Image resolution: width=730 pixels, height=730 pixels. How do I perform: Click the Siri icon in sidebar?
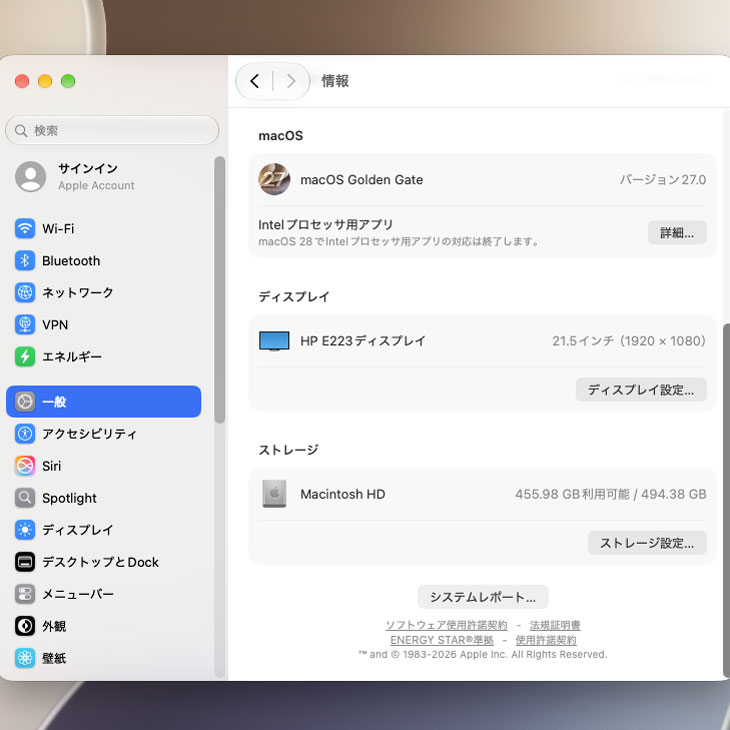point(25,466)
